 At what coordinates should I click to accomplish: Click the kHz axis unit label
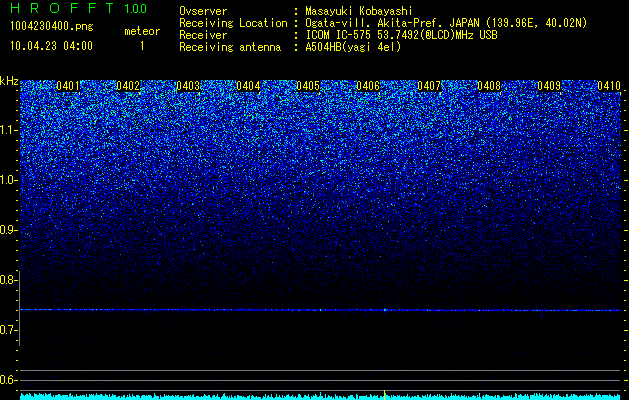pos(9,81)
